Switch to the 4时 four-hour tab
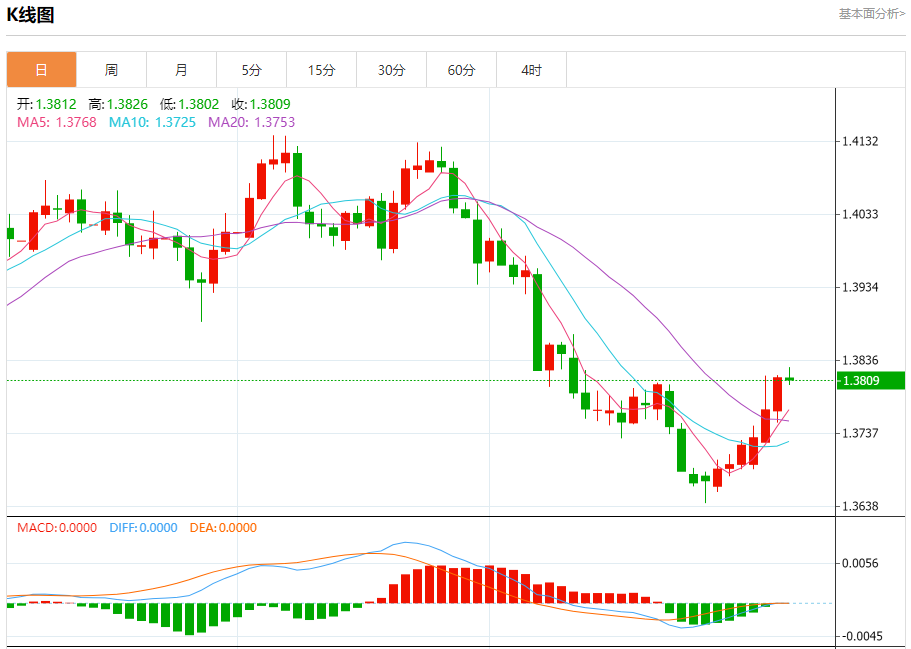911x649 pixels. [531, 70]
